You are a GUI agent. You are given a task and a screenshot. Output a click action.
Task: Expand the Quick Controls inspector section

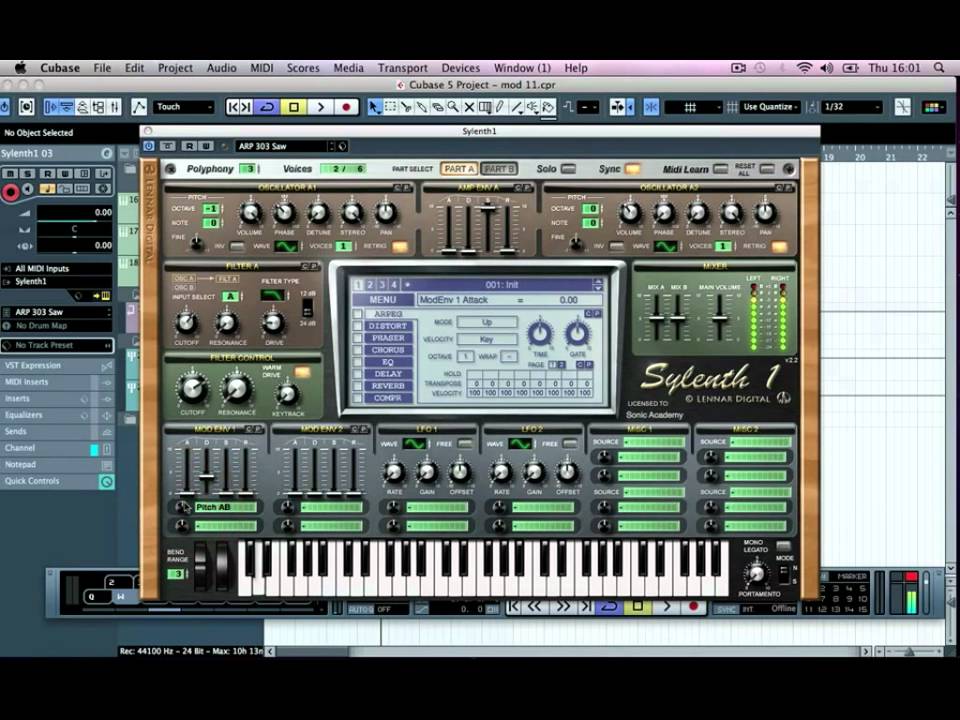(x=57, y=481)
